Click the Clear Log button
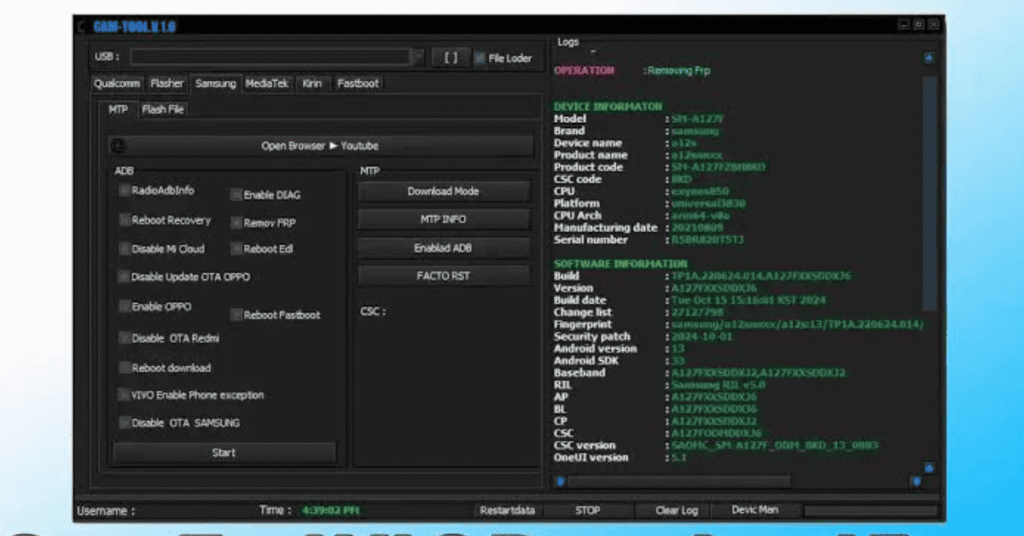This screenshot has height=536, width=1024. (x=677, y=511)
